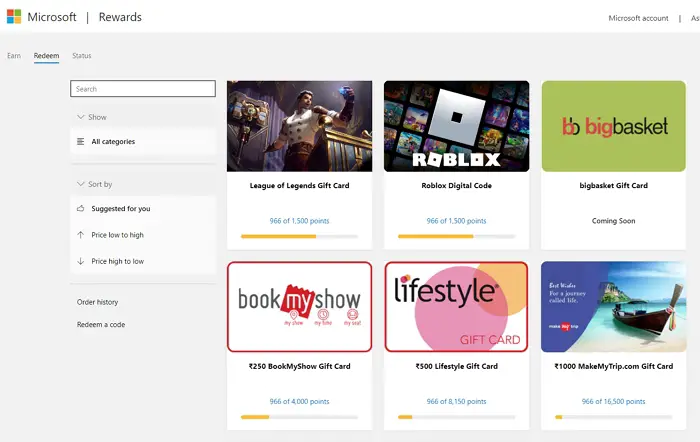Open the Lifestyle gift card image
This screenshot has height=442, width=700.
tap(457, 307)
